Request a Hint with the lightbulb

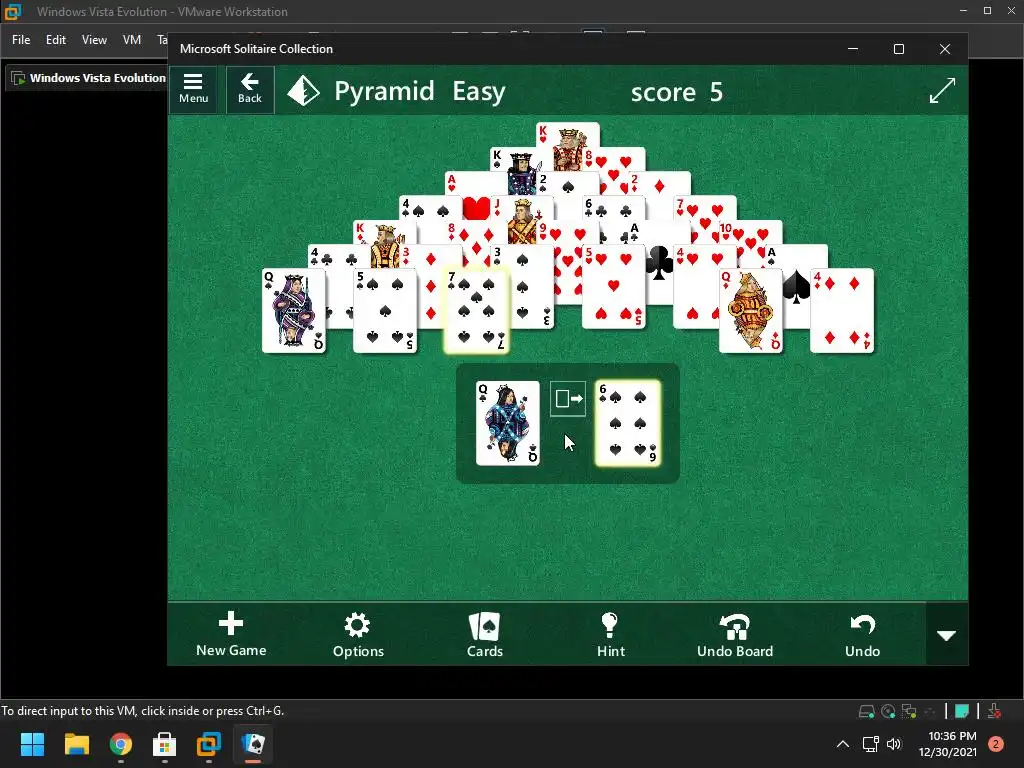point(611,634)
